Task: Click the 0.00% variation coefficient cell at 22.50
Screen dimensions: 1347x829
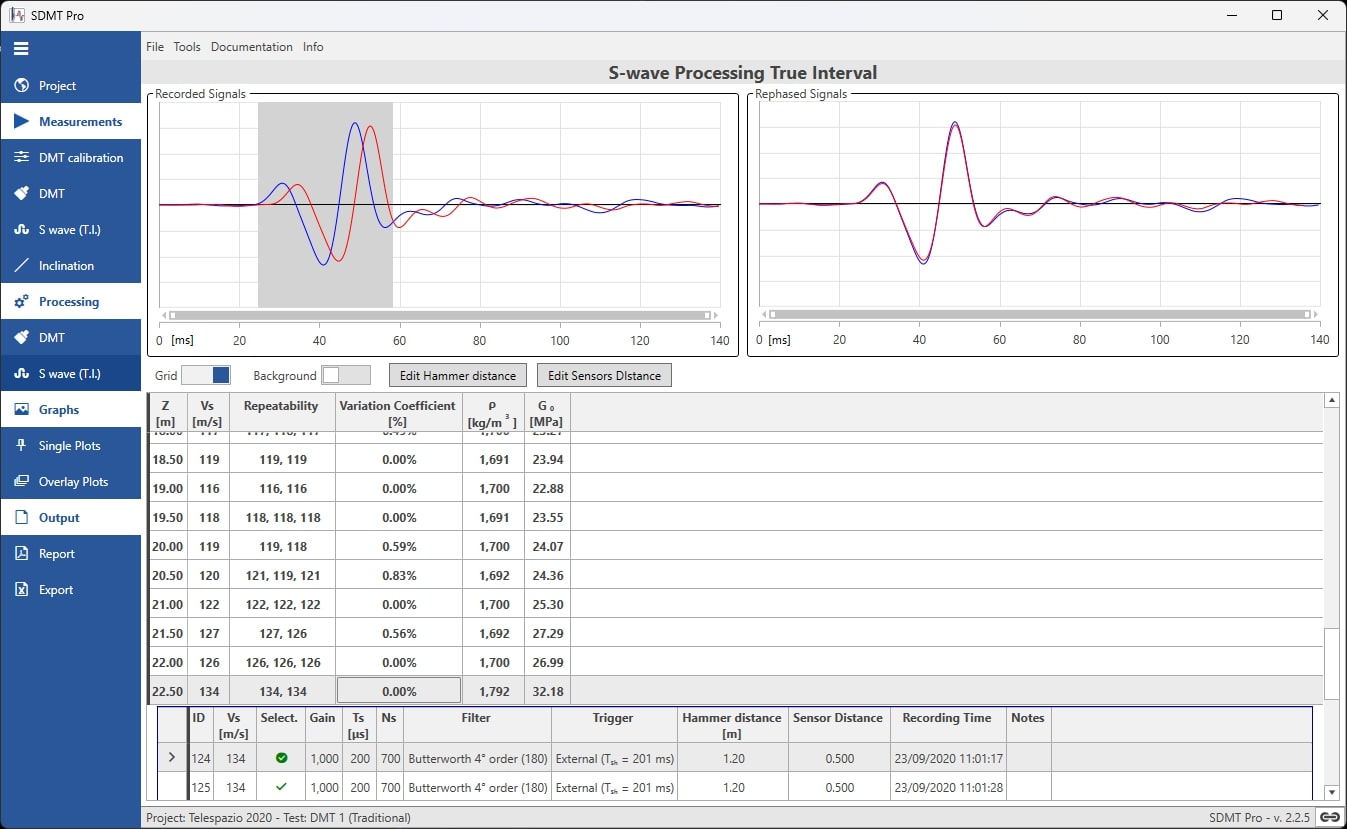Action: (x=398, y=691)
